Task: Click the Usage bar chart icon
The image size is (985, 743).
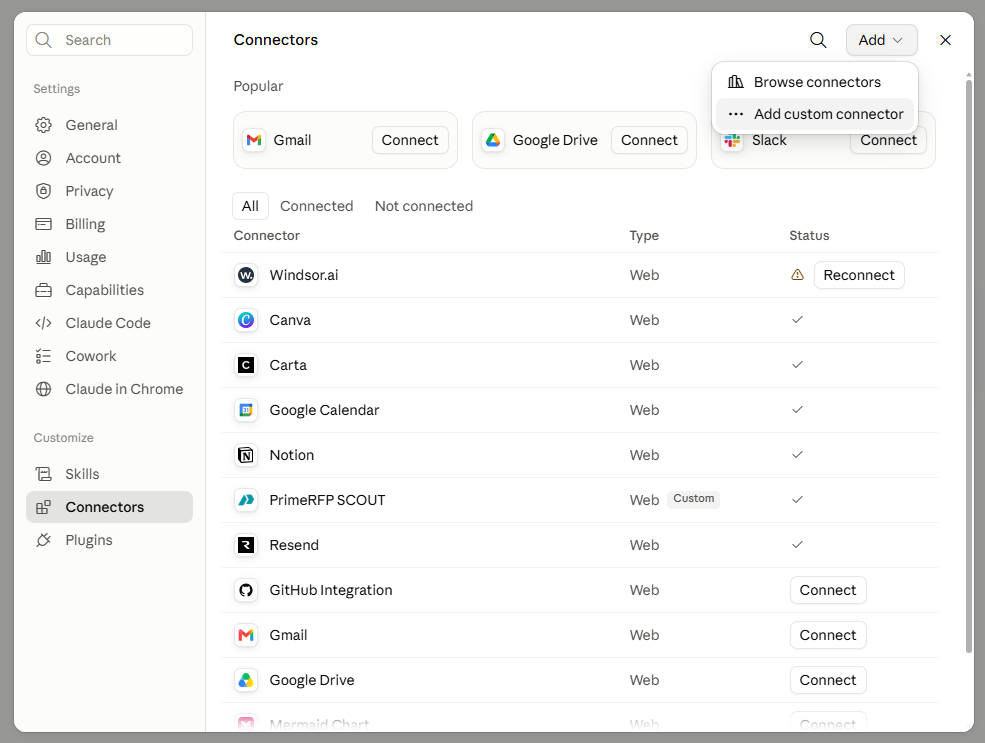Action: point(43,257)
